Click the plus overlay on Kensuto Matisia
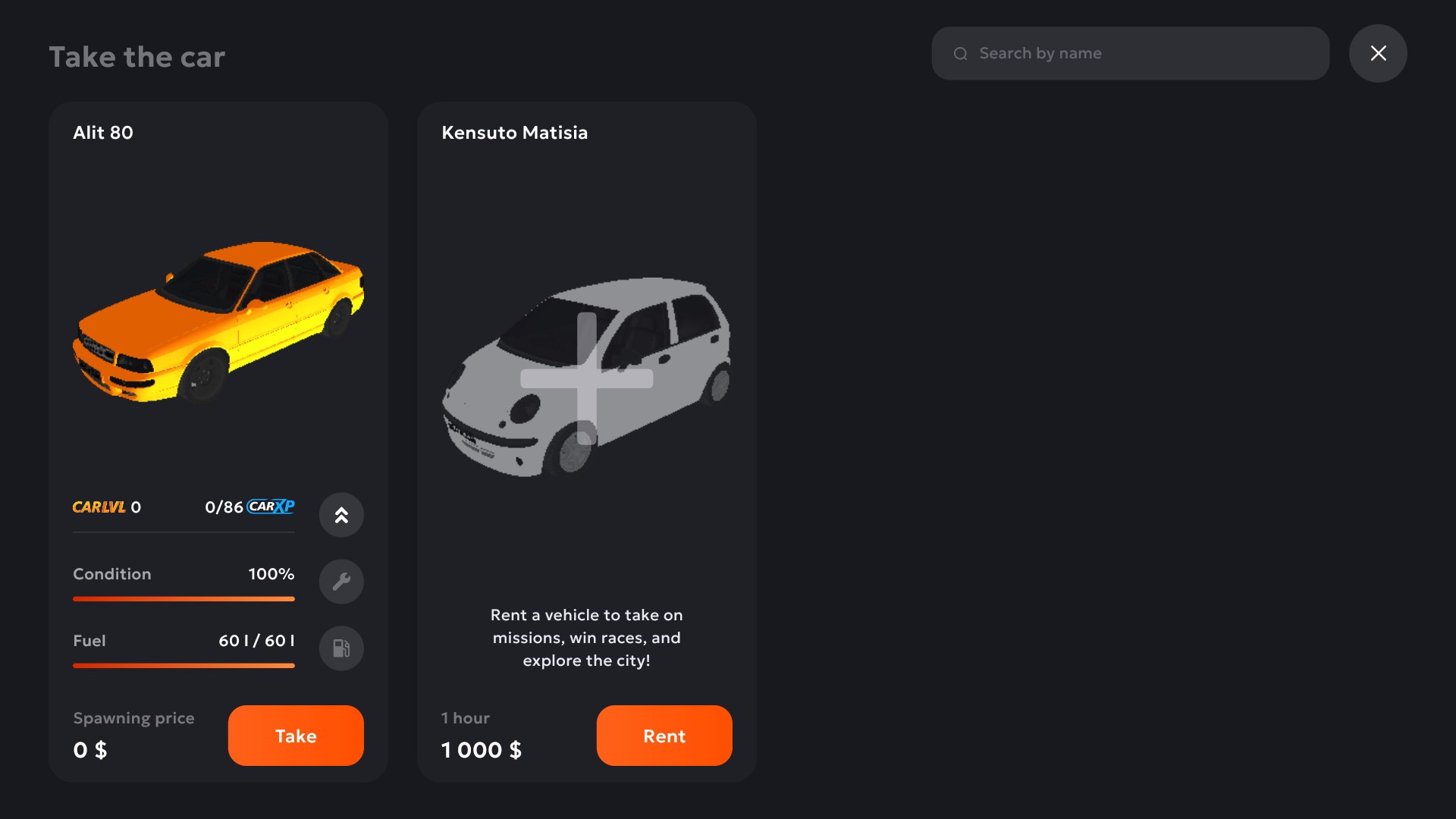 [x=587, y=378]
